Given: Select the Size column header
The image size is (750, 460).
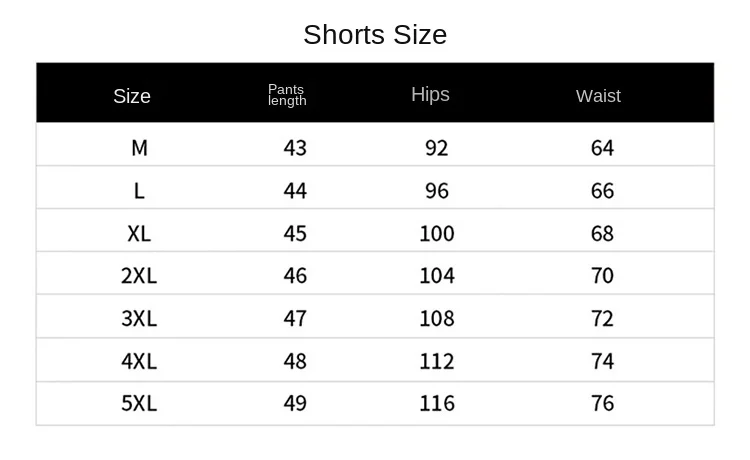Looking at the screenshot, I should coord(132,96).
